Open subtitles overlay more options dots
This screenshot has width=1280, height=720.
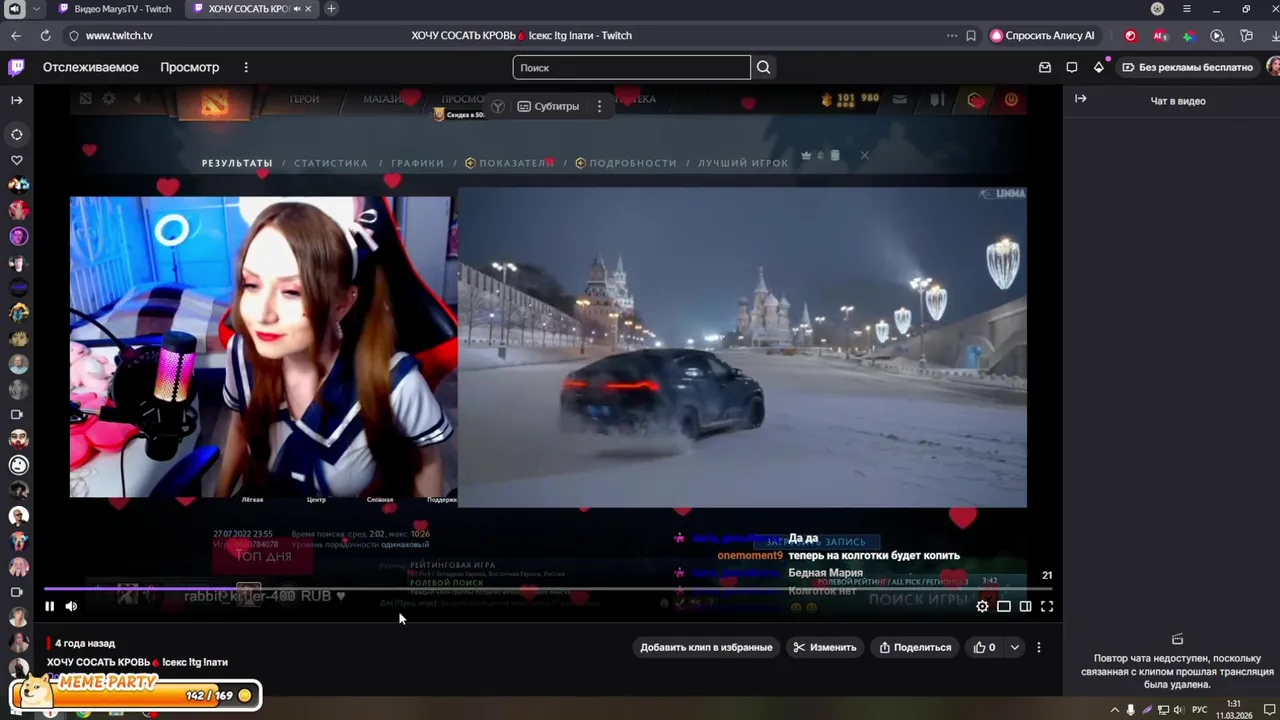pyautogui.click(x=599, y=106)
